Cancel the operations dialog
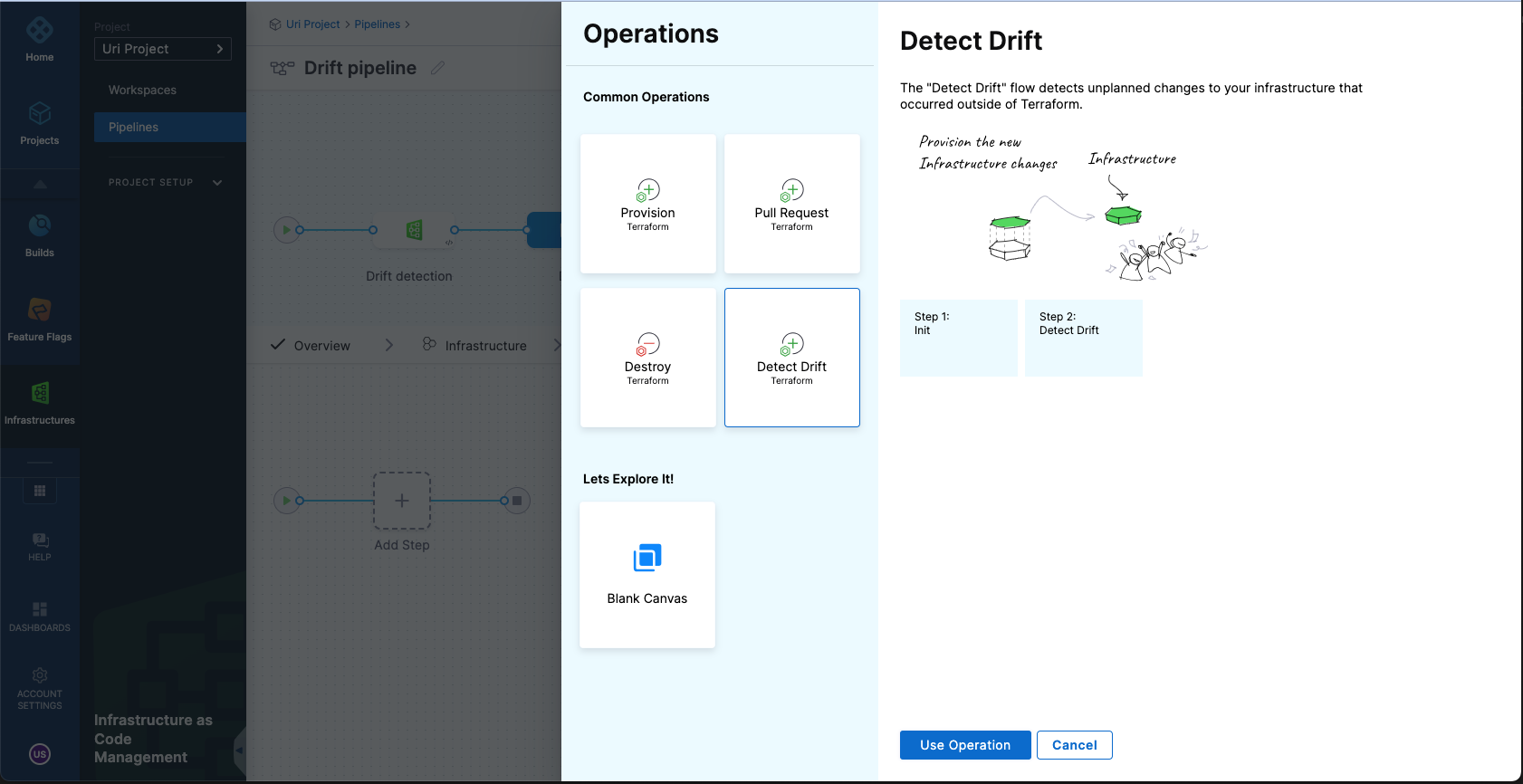The image size is (1523, 784). coord(1074,745)
